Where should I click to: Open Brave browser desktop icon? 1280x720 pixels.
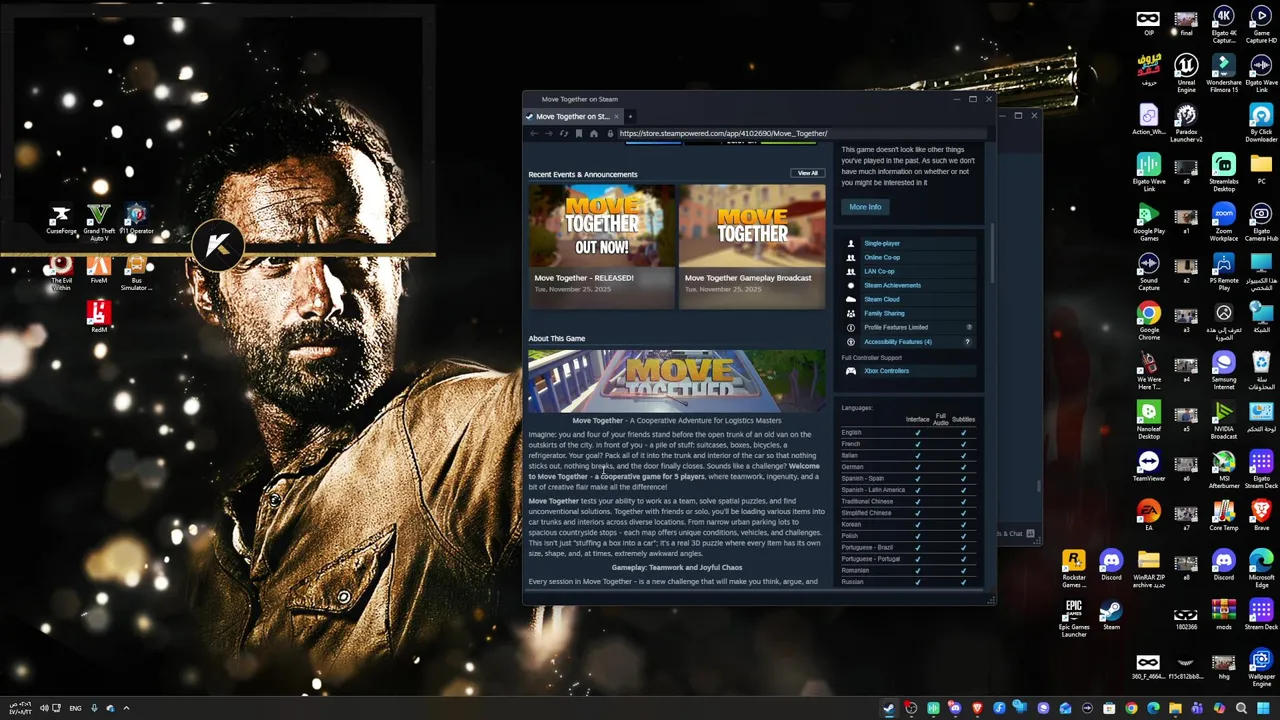pos(1261,515)
